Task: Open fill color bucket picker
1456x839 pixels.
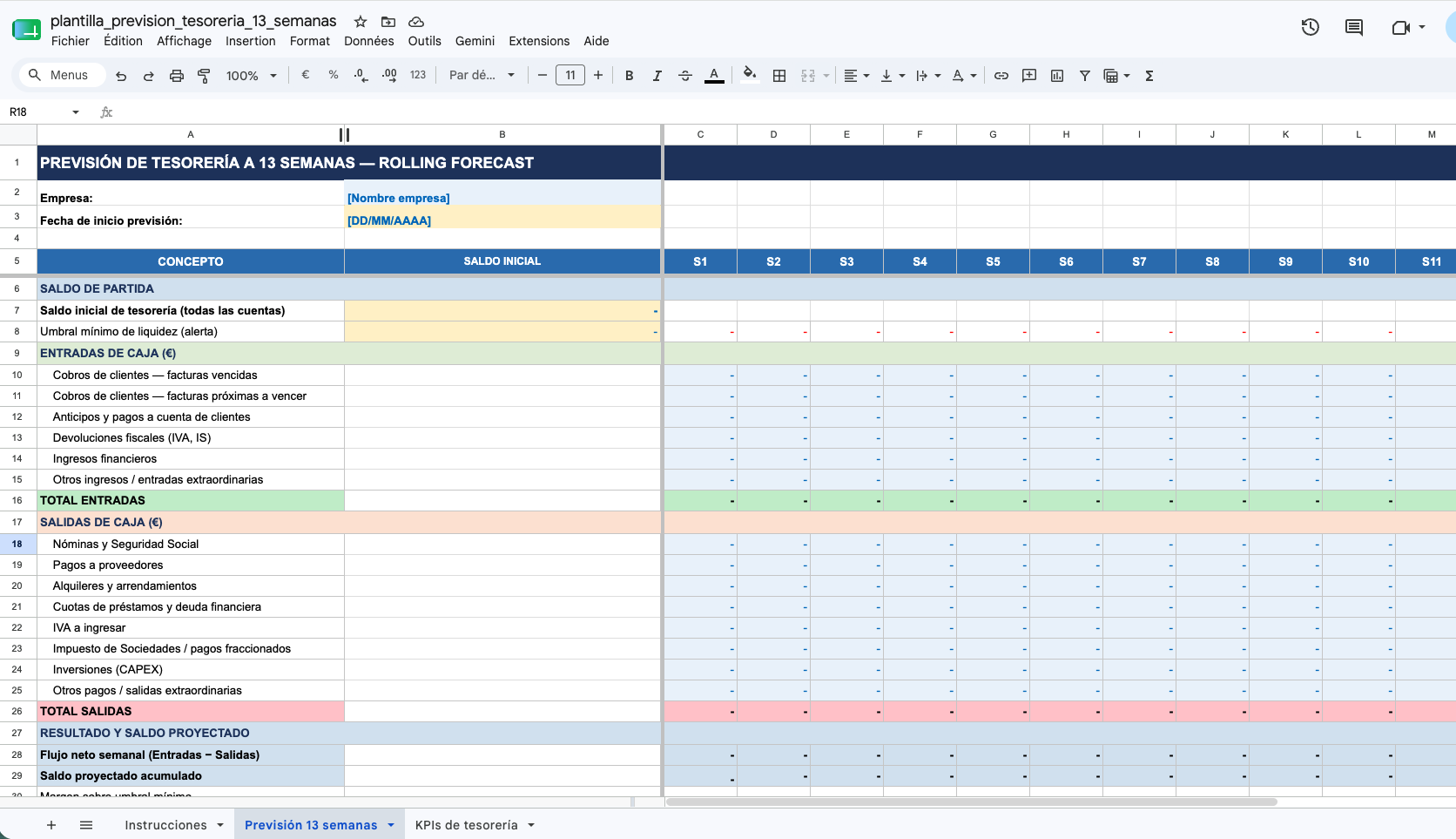Action: pos(749,75)
